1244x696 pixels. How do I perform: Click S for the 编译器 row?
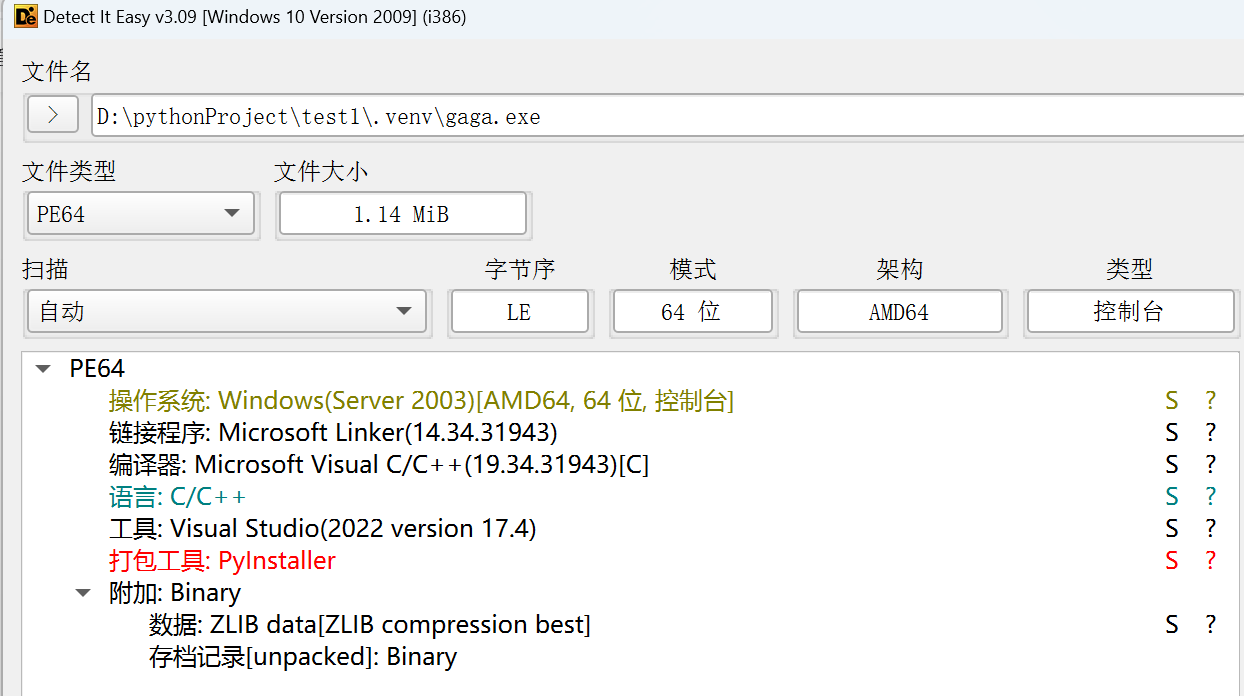click(x=1172, y=465)
